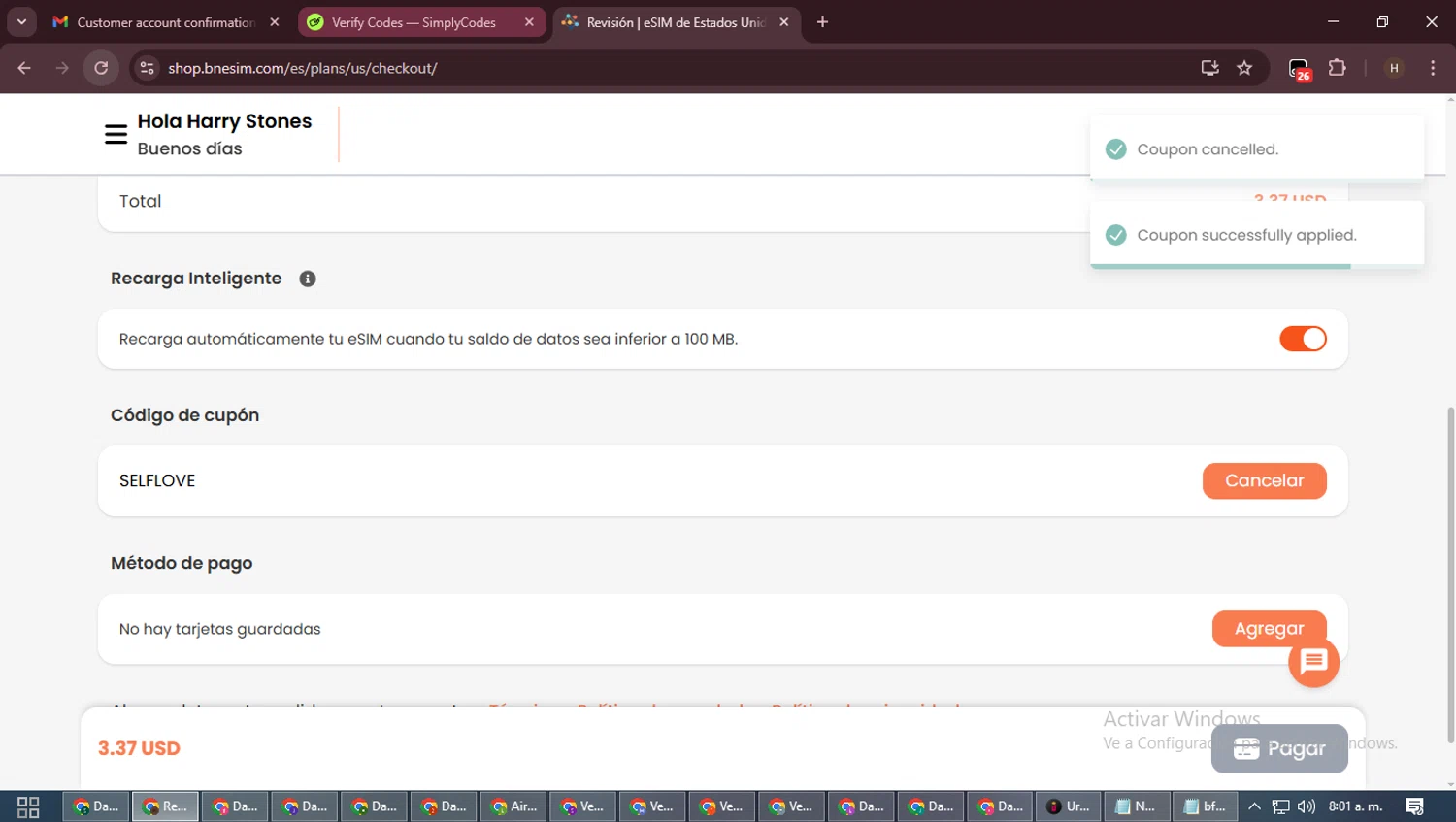Open the 'bf...' notepad window in taskbar
Image resolution: width=1456 pixels, height=822 pixels.
tap(1206, 806)
